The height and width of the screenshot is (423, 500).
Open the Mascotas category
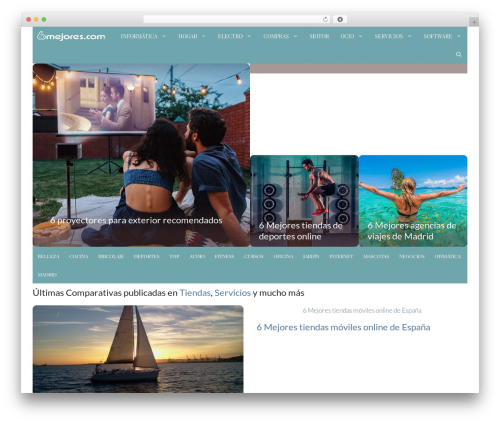[x=376, y=256]
